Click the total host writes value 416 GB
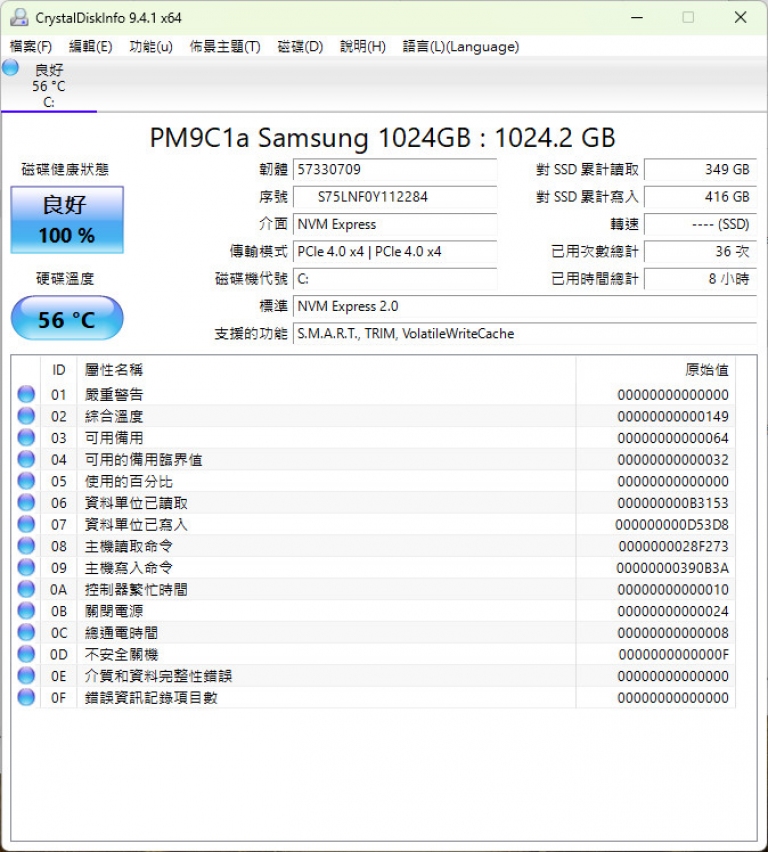The width and height of the screenshot is (768, 852). coord(700,197)
